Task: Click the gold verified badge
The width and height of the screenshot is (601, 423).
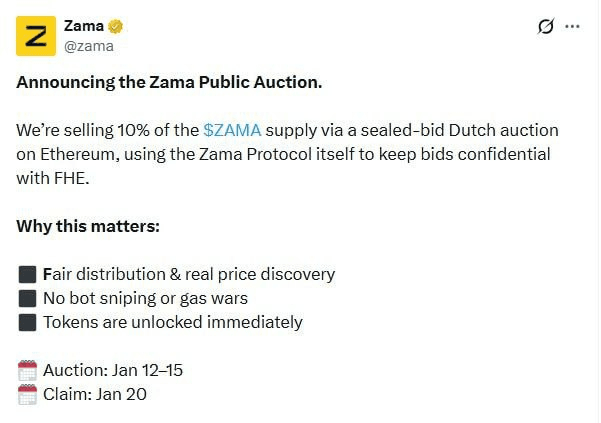Action: 116,26
